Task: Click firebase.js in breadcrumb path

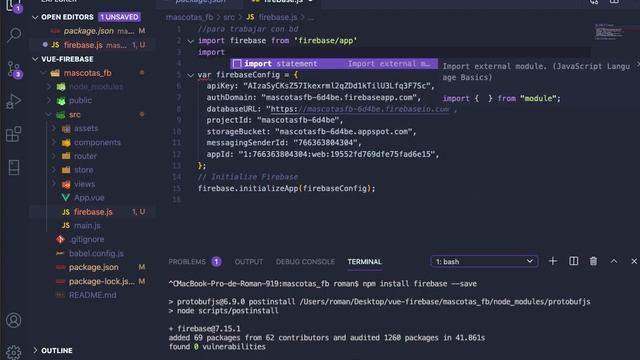Action: 278,17
